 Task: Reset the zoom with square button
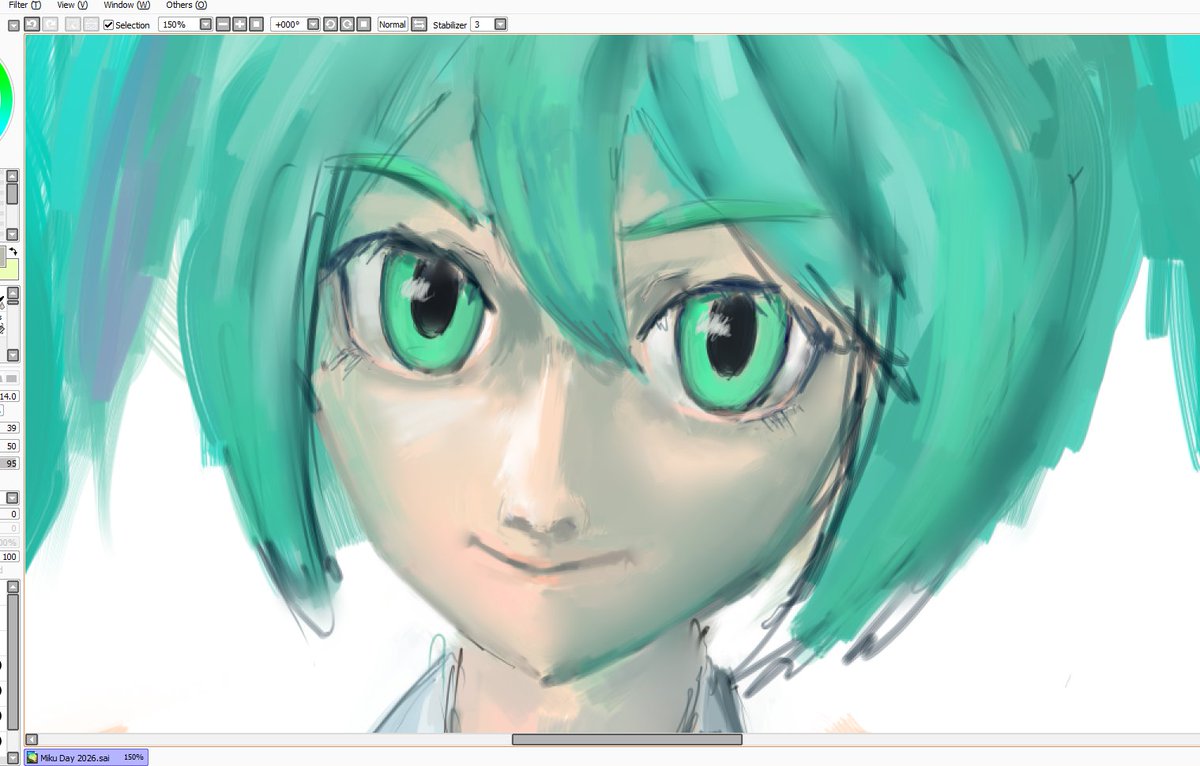coord(256,24)
